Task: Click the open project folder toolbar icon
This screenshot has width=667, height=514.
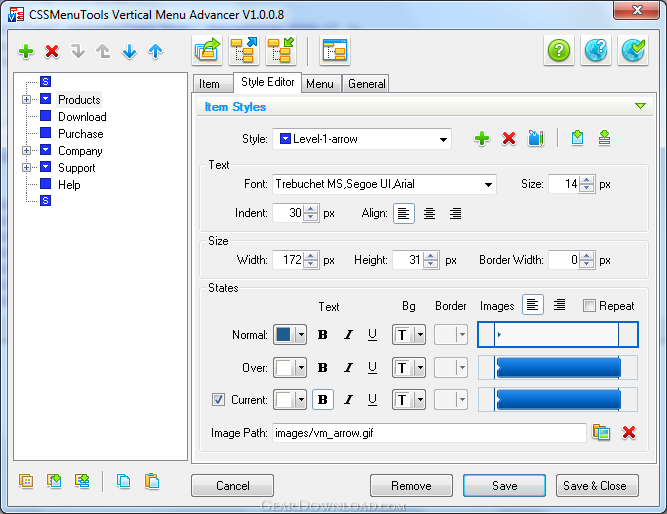Action: 207,51
